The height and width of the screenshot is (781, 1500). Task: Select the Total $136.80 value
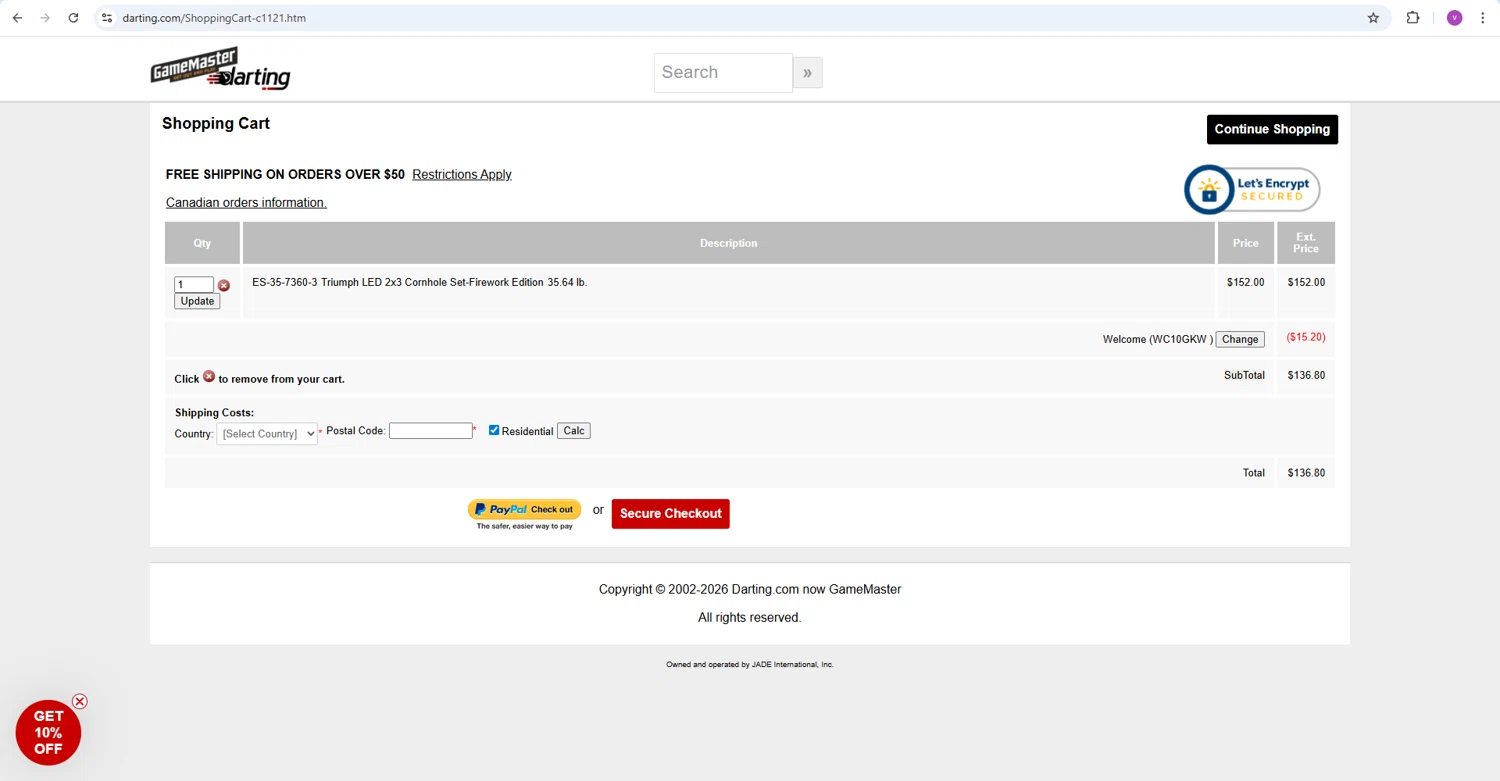pyautogui.click(x=1306, y=473)
